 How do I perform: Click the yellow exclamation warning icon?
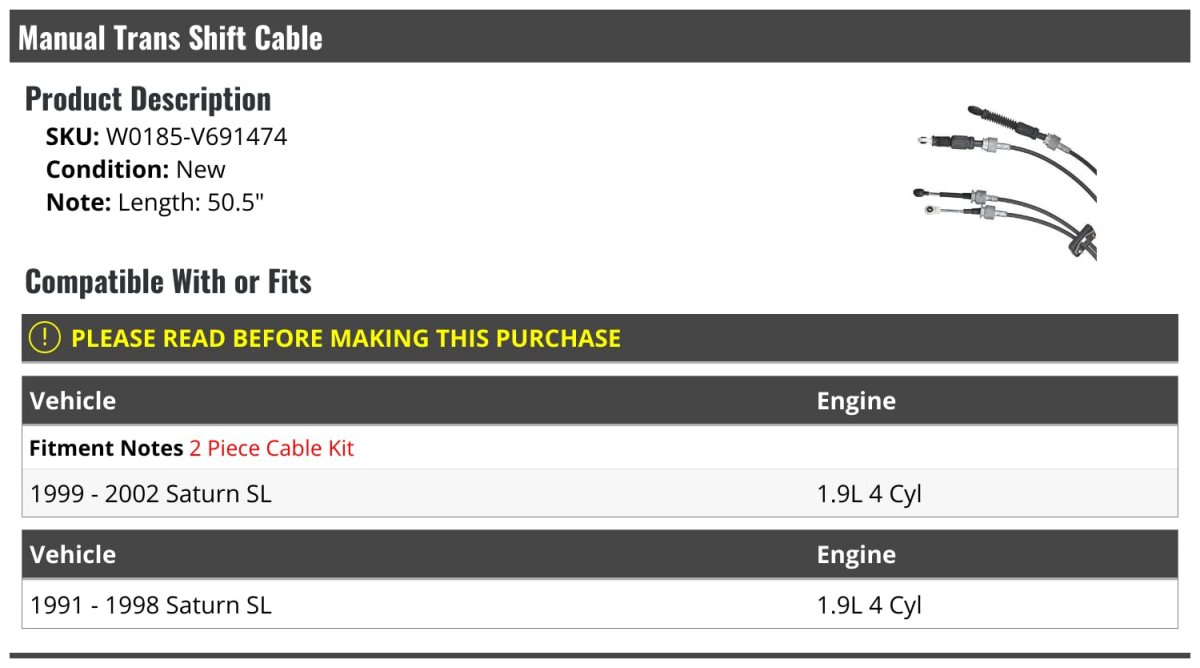pos(45,338)
